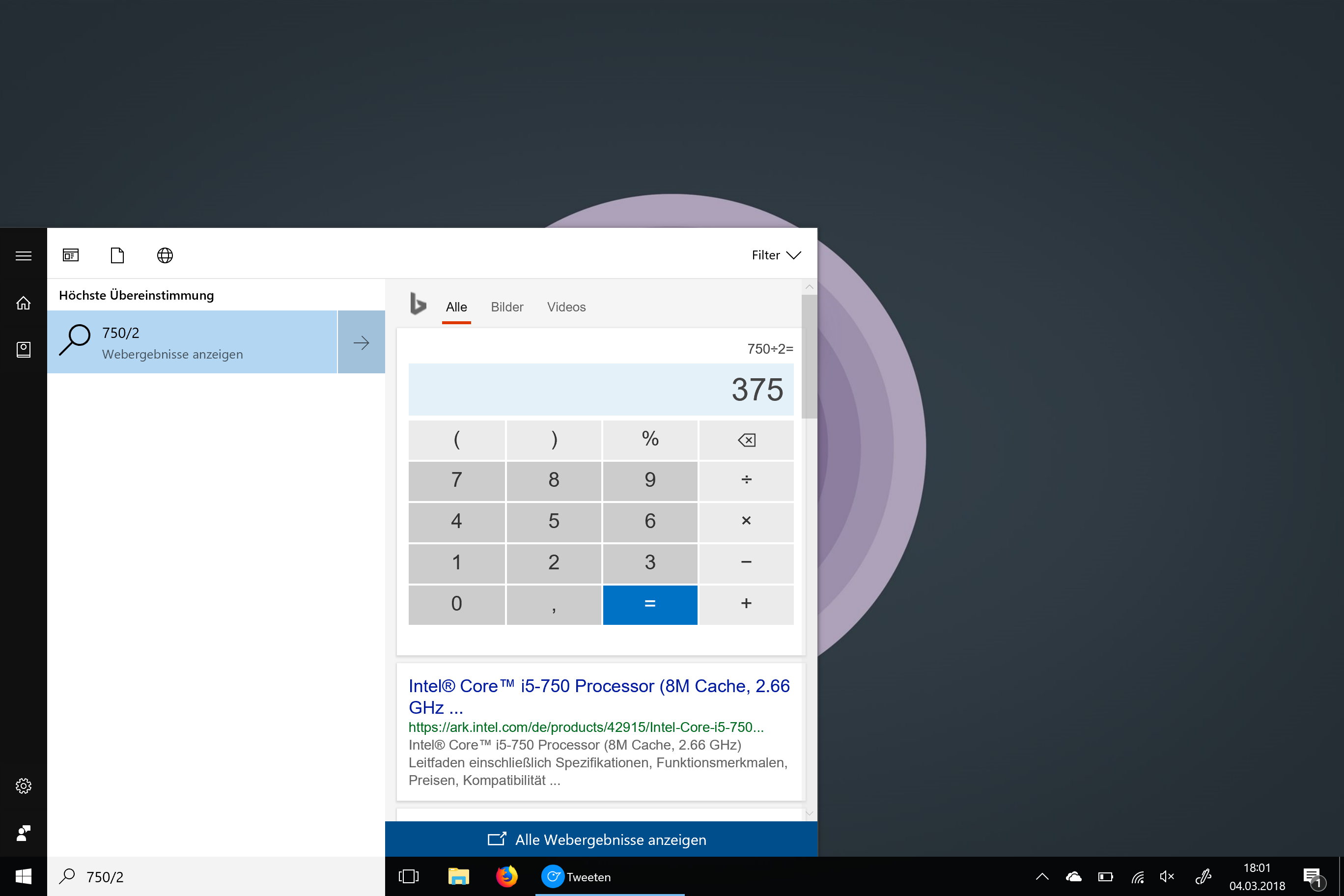Filter results by Web globe icon
The image size is (1344, 896).
click(x=165, y=255)
